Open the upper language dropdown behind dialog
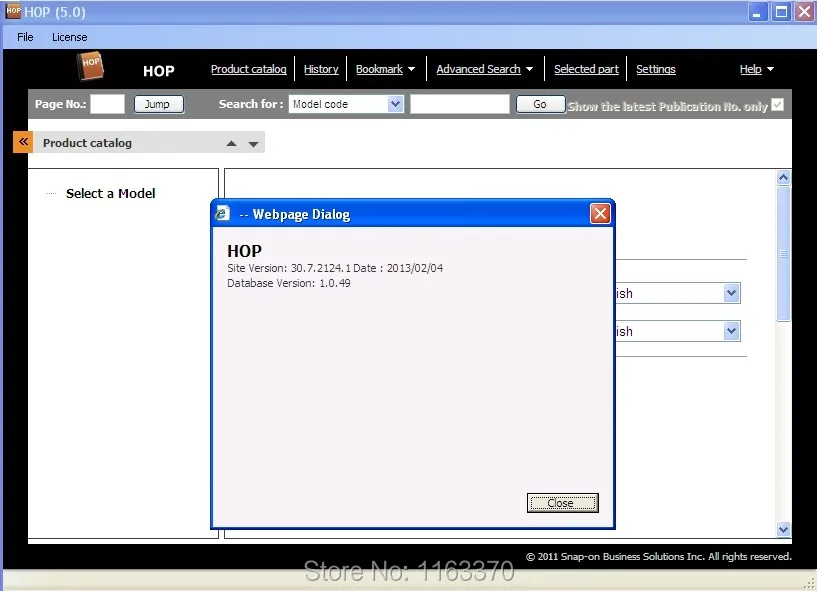 point(732,293)
